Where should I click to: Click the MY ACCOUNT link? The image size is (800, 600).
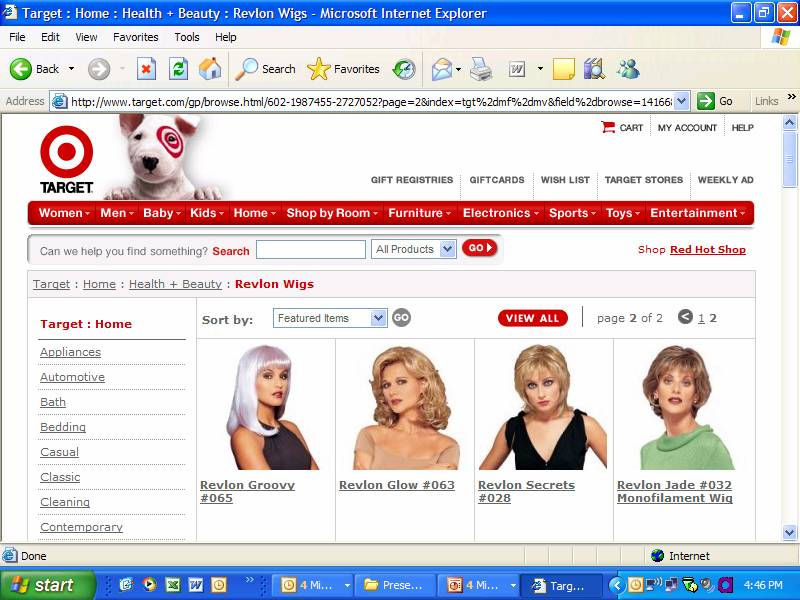tap(687, 128)
